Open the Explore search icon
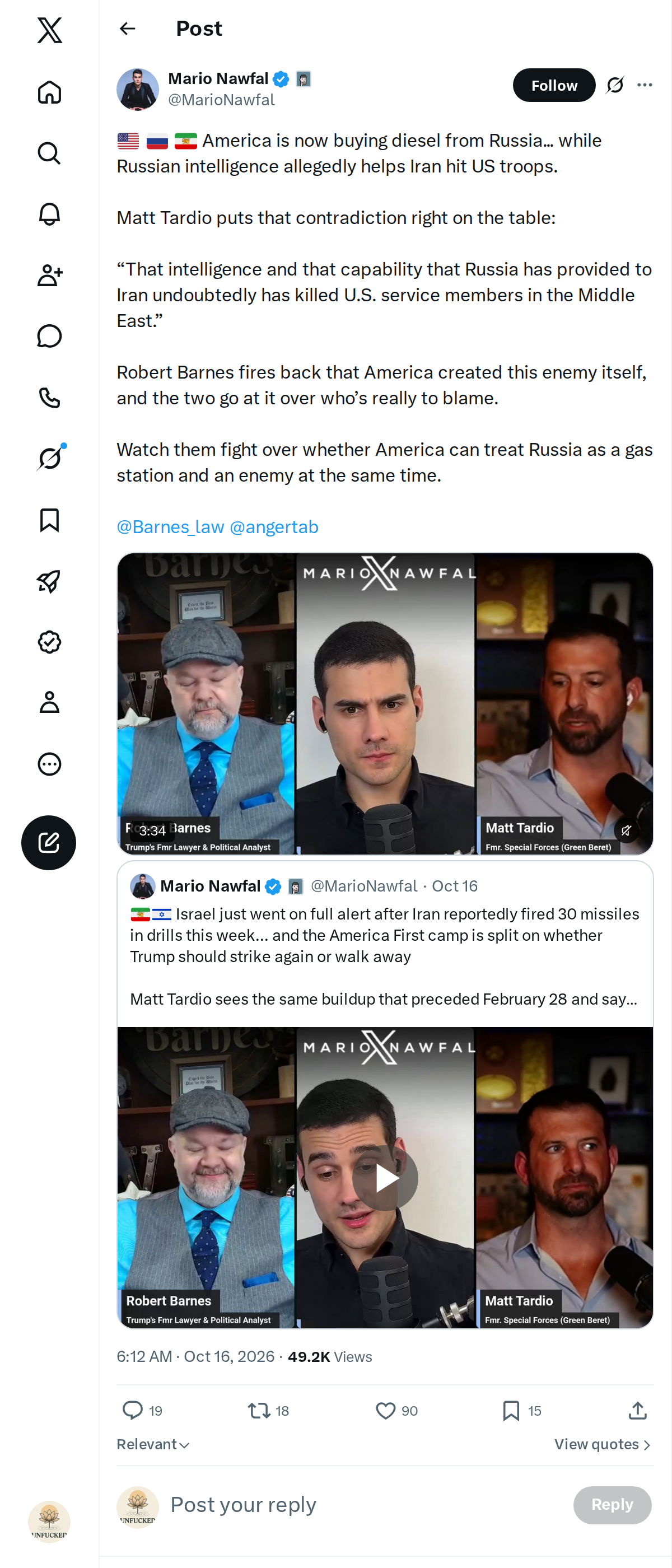 pos(49,153)
